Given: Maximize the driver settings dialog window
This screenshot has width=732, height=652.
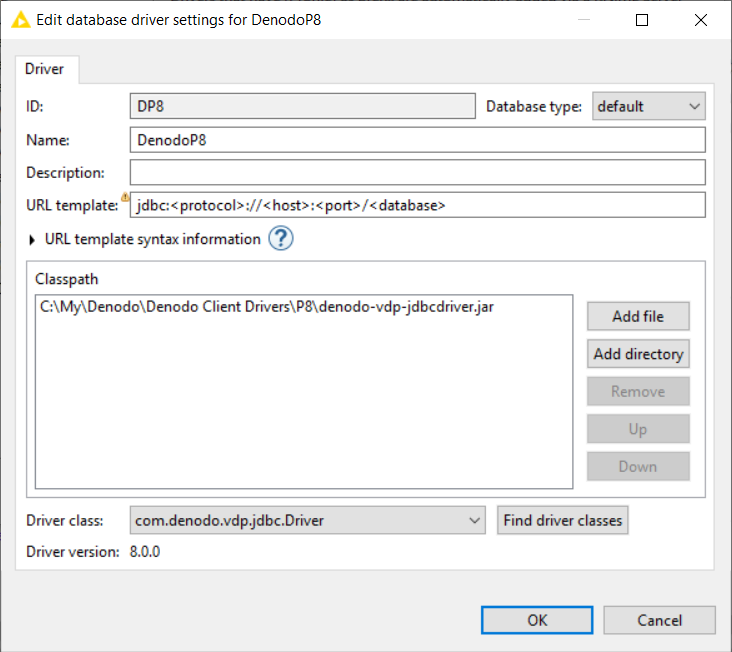Looking at the screenshot, I should [x=642, y=20].
